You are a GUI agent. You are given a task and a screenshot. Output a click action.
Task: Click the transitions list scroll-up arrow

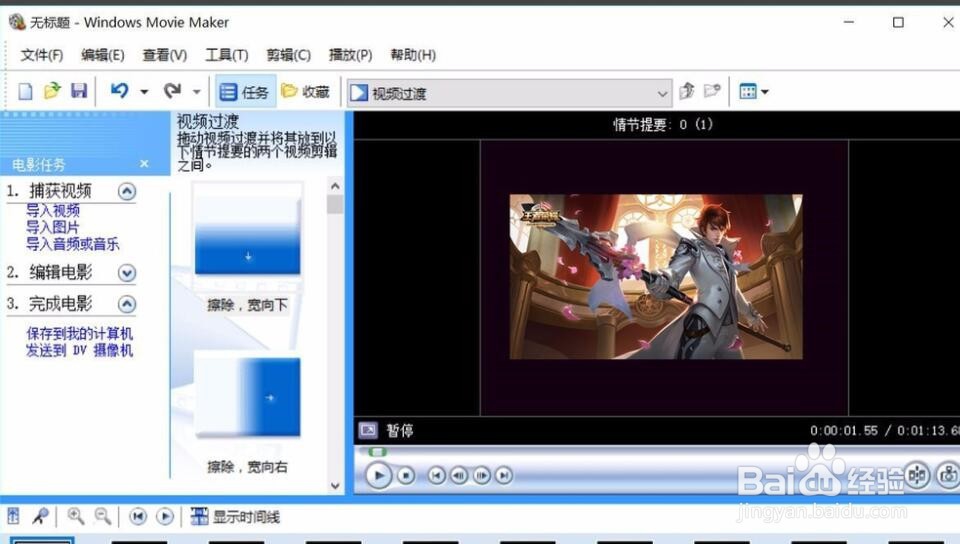click(335, 185)
